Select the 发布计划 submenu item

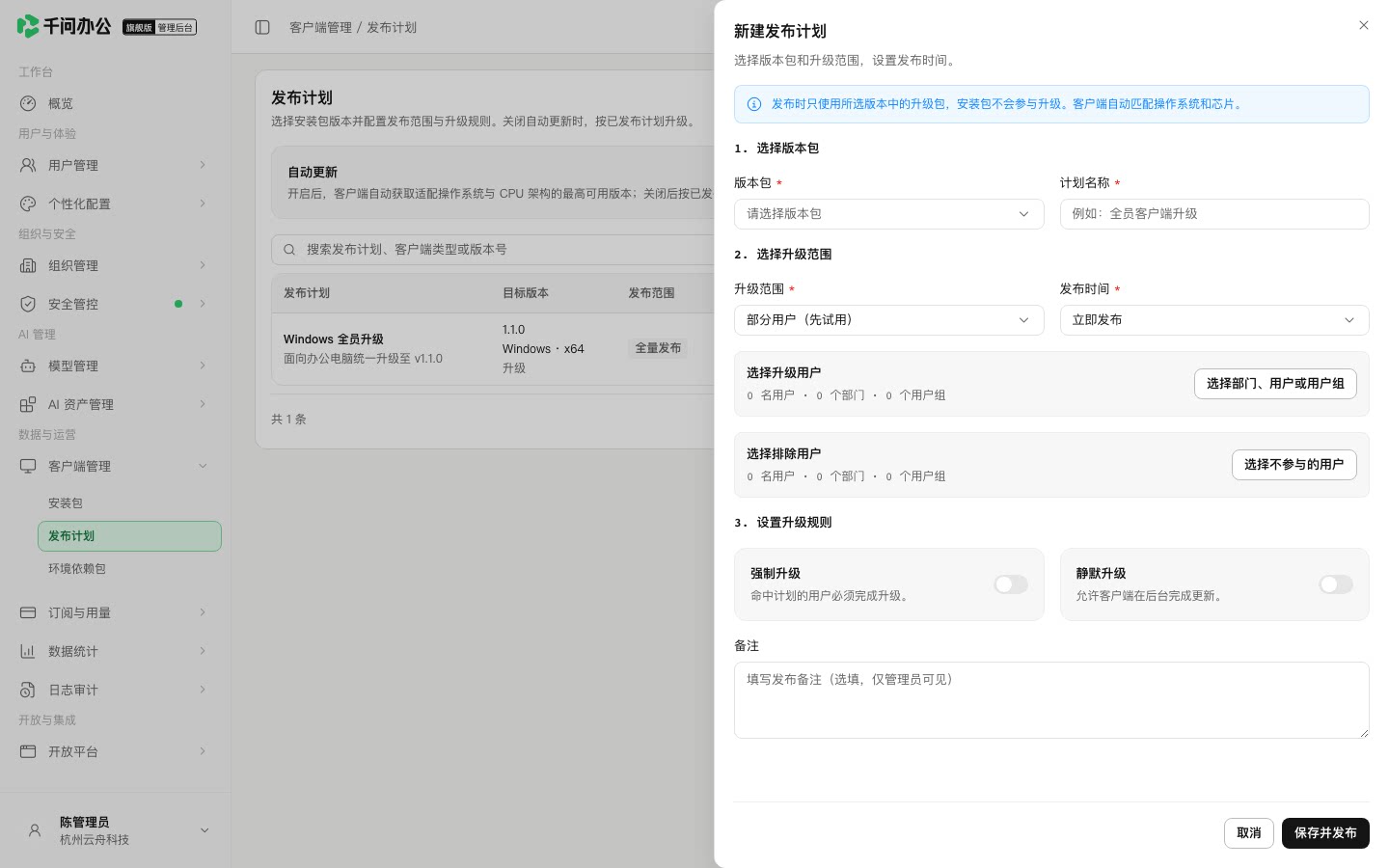[129, 536]
